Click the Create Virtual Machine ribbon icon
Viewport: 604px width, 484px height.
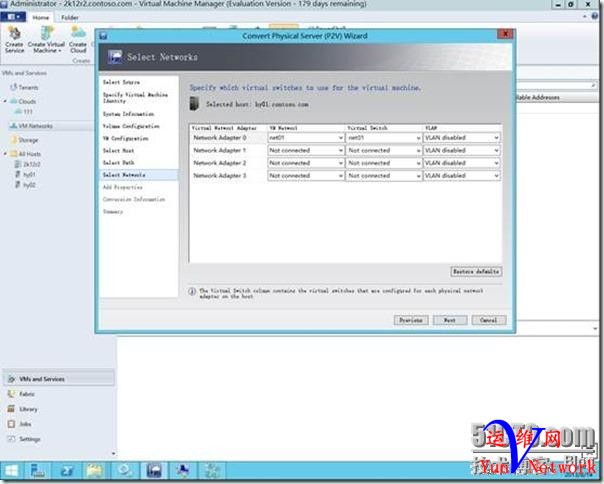pyautogui.click(x=46, y=39)
